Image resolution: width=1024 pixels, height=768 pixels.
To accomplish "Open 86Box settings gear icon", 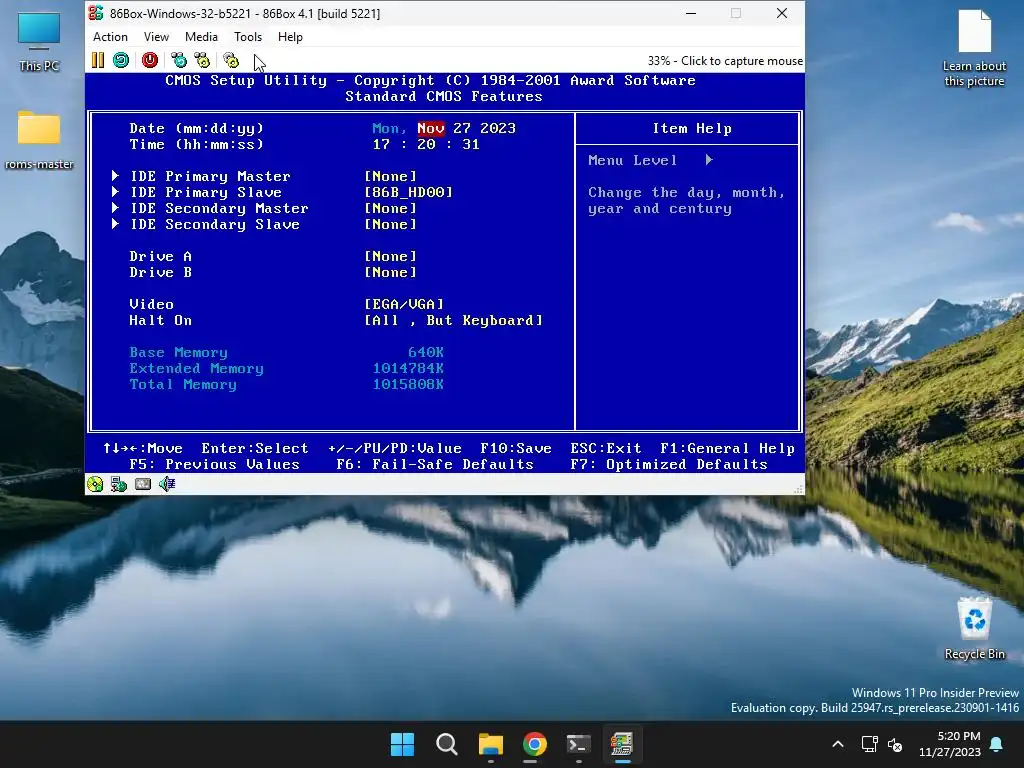I will [231, 60].
